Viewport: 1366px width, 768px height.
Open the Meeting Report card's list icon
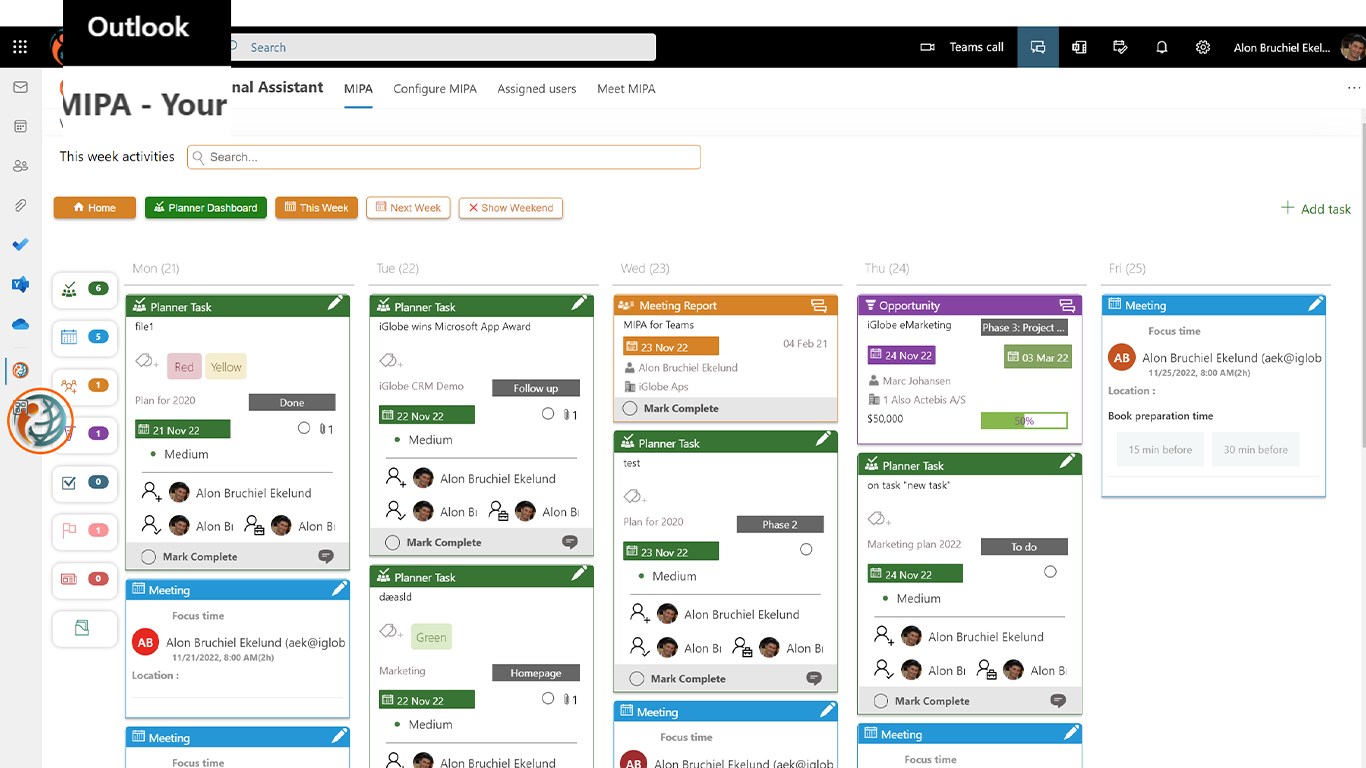click(x=819, y=306)
